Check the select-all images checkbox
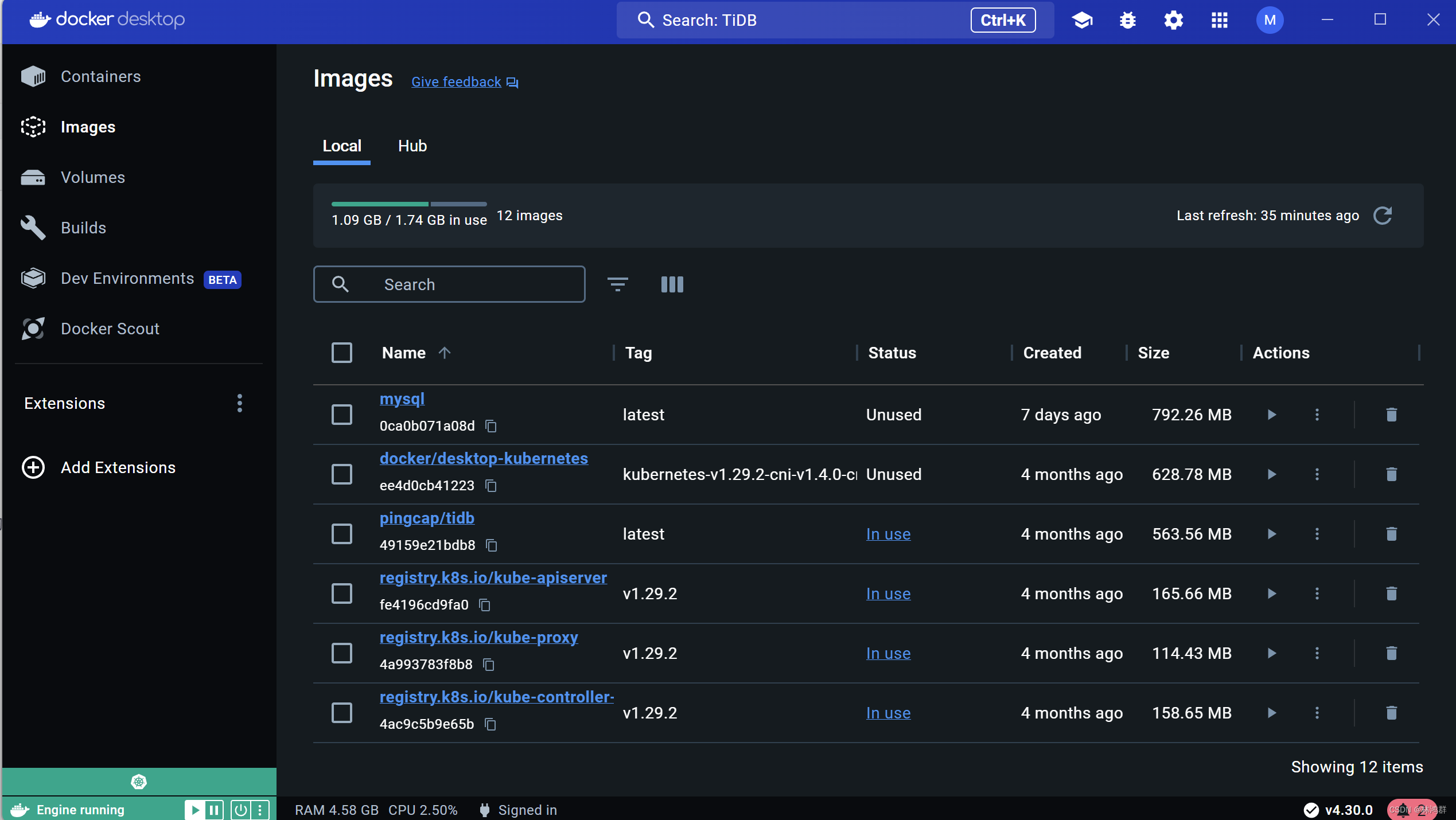The height and width of the screenshot is (820, 1456). [x=341, y=353]
